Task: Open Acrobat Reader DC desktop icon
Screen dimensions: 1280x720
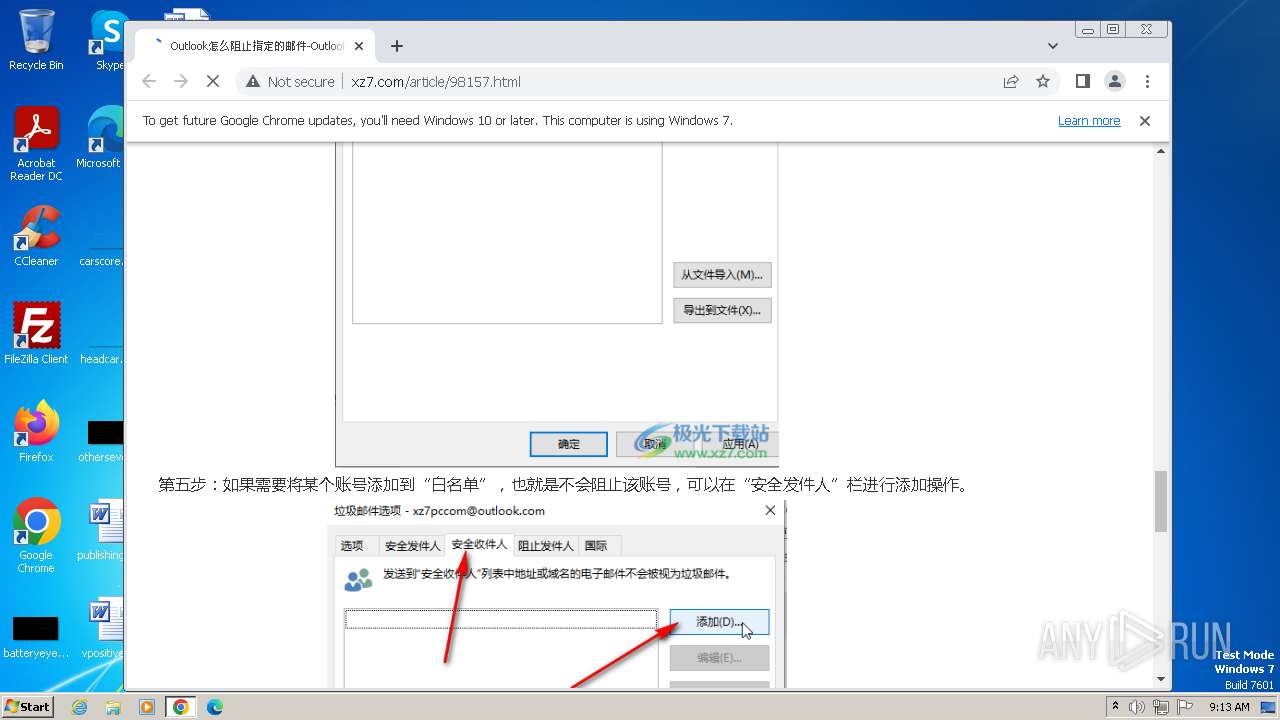Action: point(36,144)
